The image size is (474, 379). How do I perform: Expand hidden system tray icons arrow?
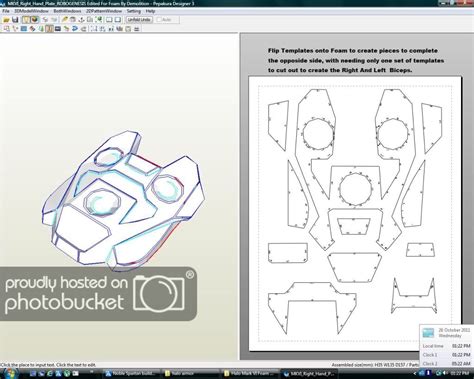[x=415, y=374]
